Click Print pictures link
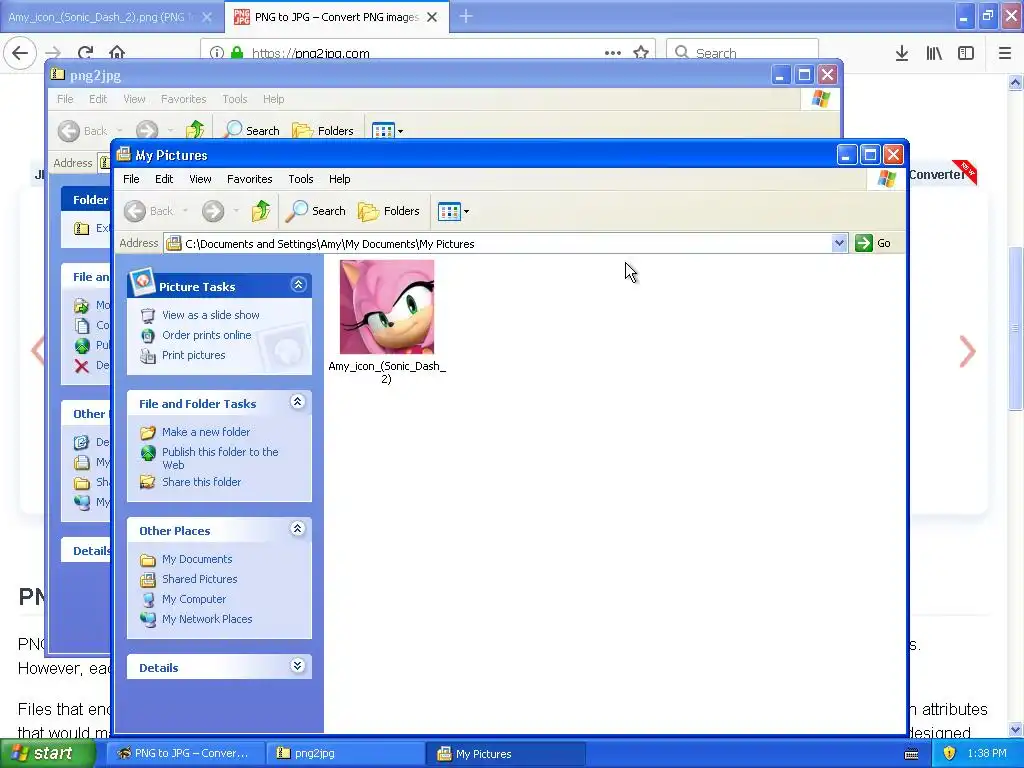 coord(193,355)
